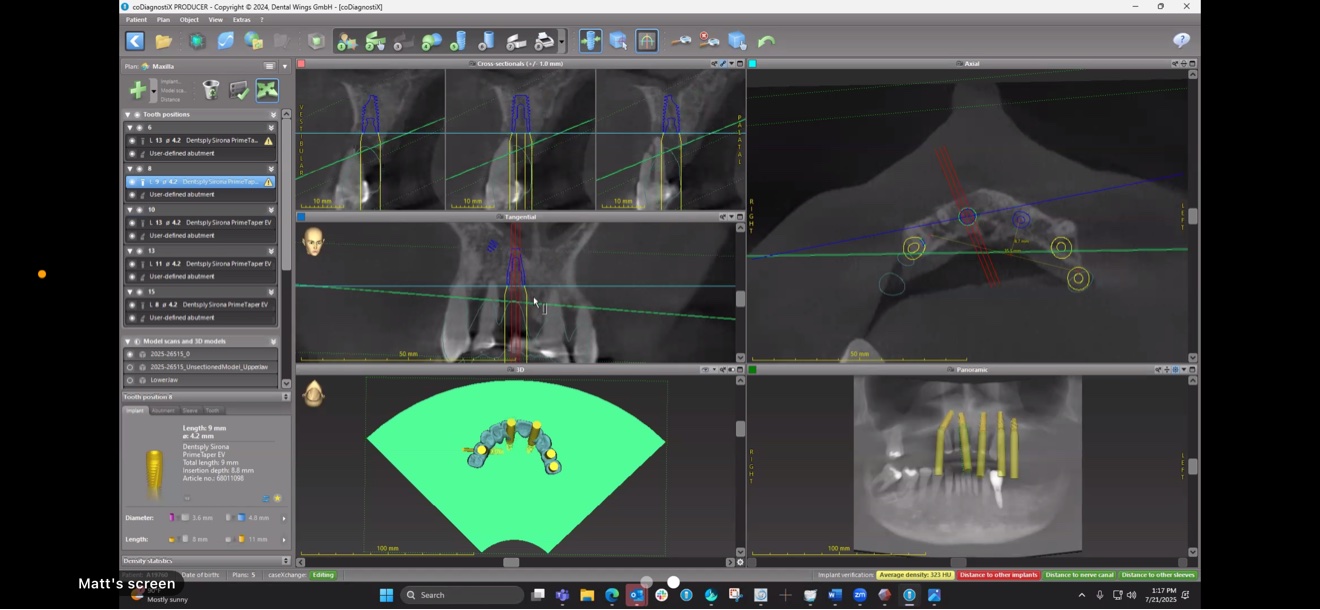Click workflow step 4 spheres icon
Screen dimensions: 1320x610
431,41
